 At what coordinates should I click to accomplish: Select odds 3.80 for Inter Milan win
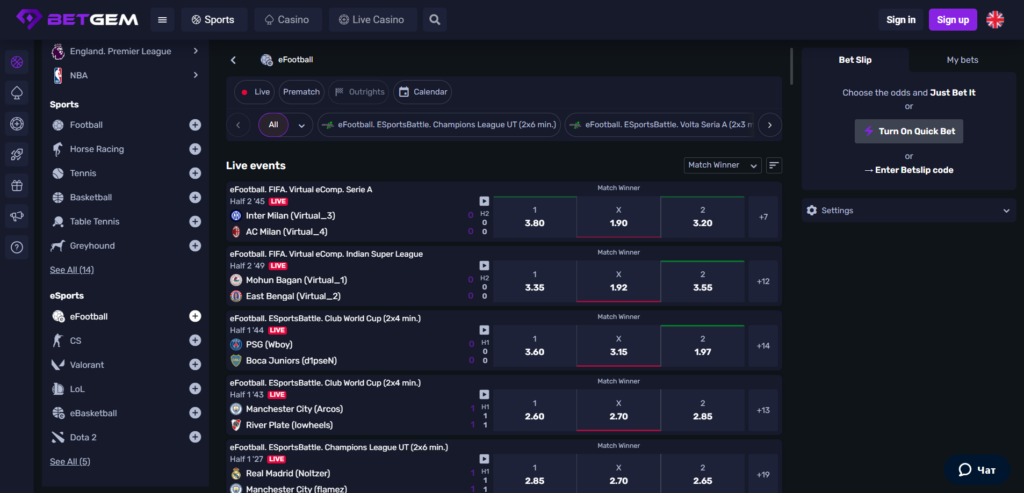point(534,217)
